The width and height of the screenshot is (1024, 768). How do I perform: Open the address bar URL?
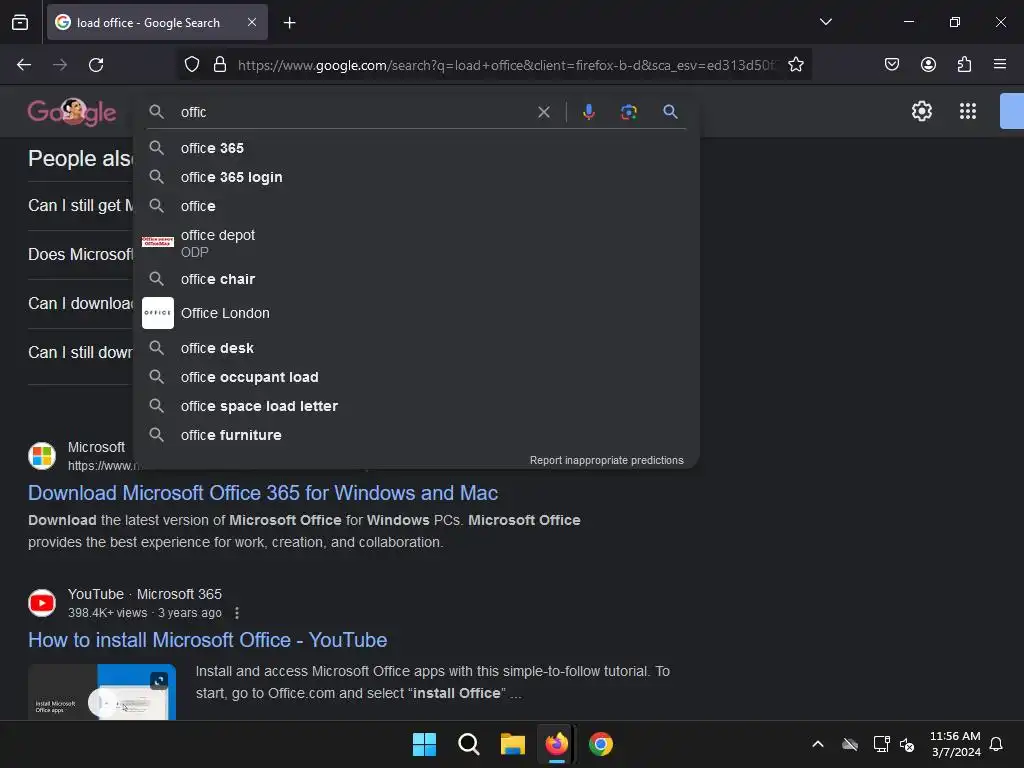point(505,65)
